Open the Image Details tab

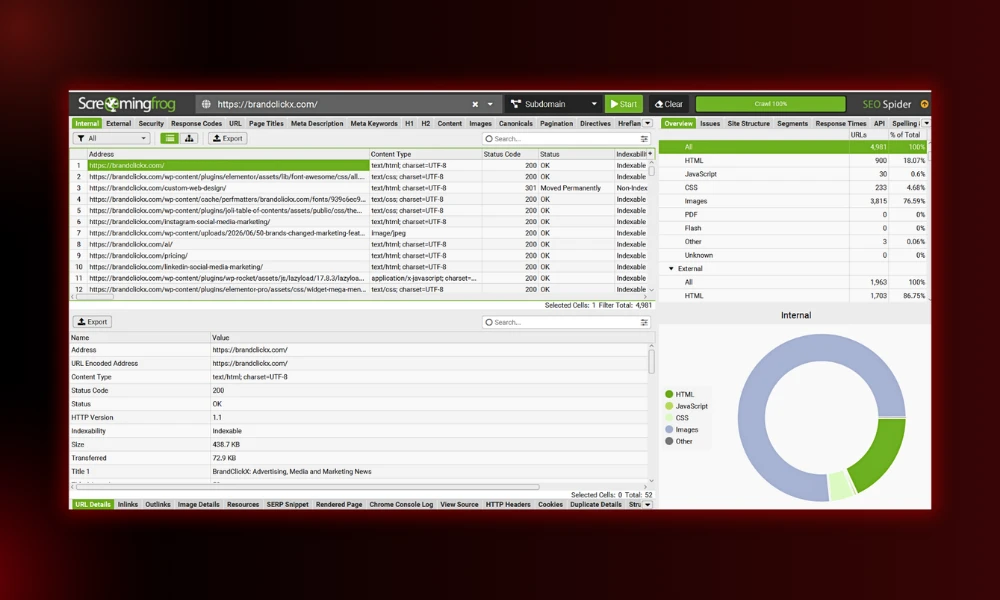198,504
